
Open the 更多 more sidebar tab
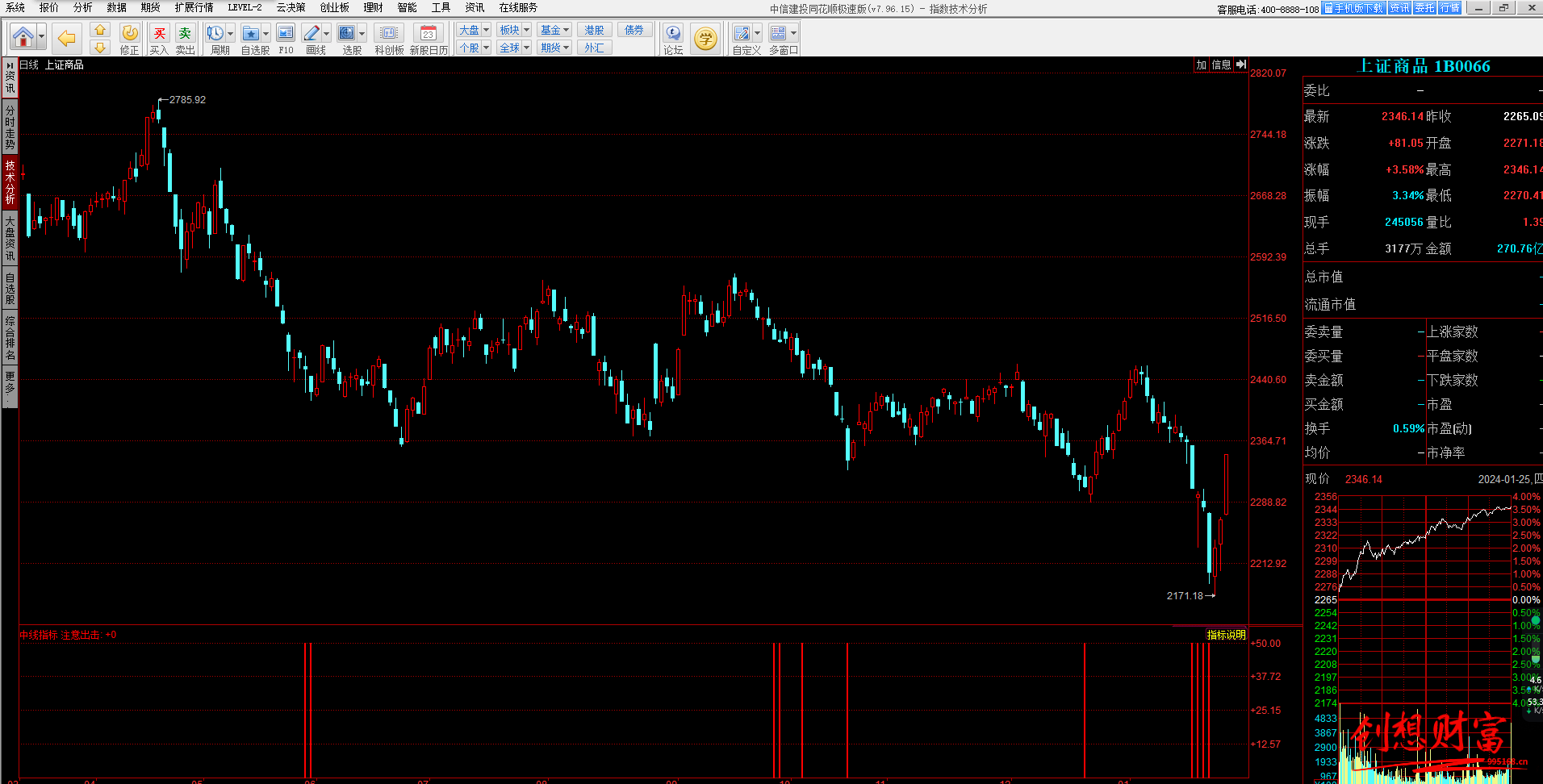10,386
